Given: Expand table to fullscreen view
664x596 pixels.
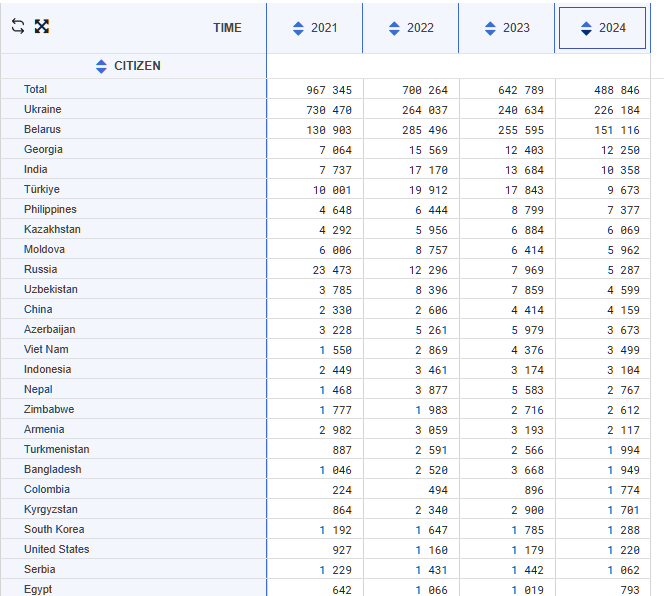Looking at the screenshot, I should click(42, 27).
